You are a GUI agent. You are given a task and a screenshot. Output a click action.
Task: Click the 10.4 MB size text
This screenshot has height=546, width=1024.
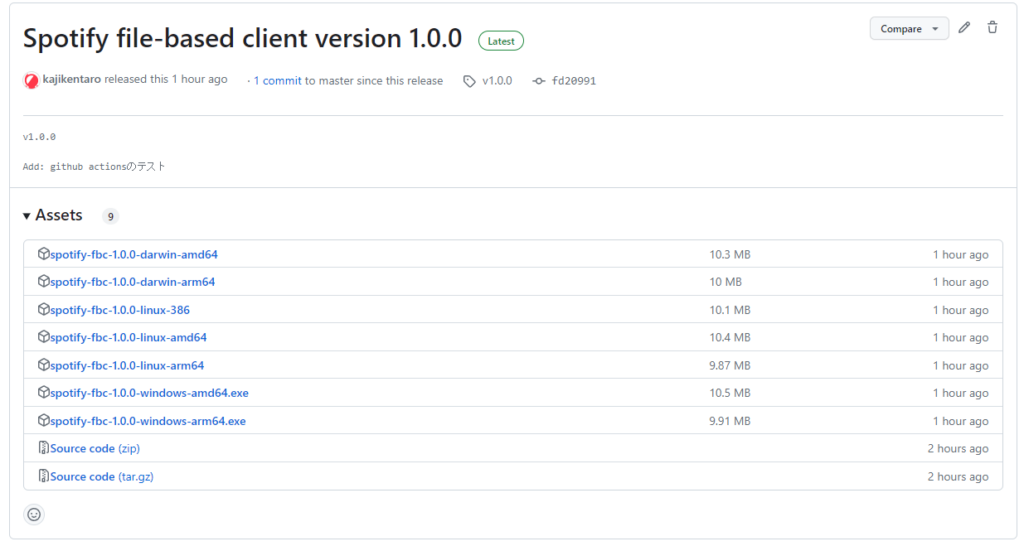coord(729,338)
